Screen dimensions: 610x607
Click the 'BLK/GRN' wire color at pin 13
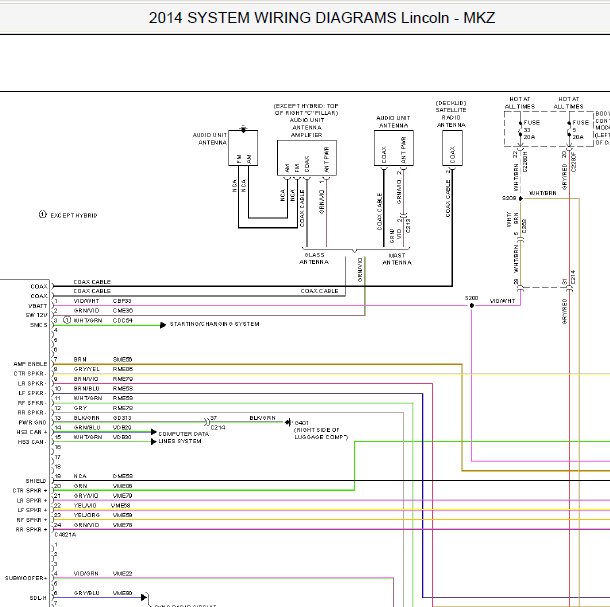(x=87, y=418)
